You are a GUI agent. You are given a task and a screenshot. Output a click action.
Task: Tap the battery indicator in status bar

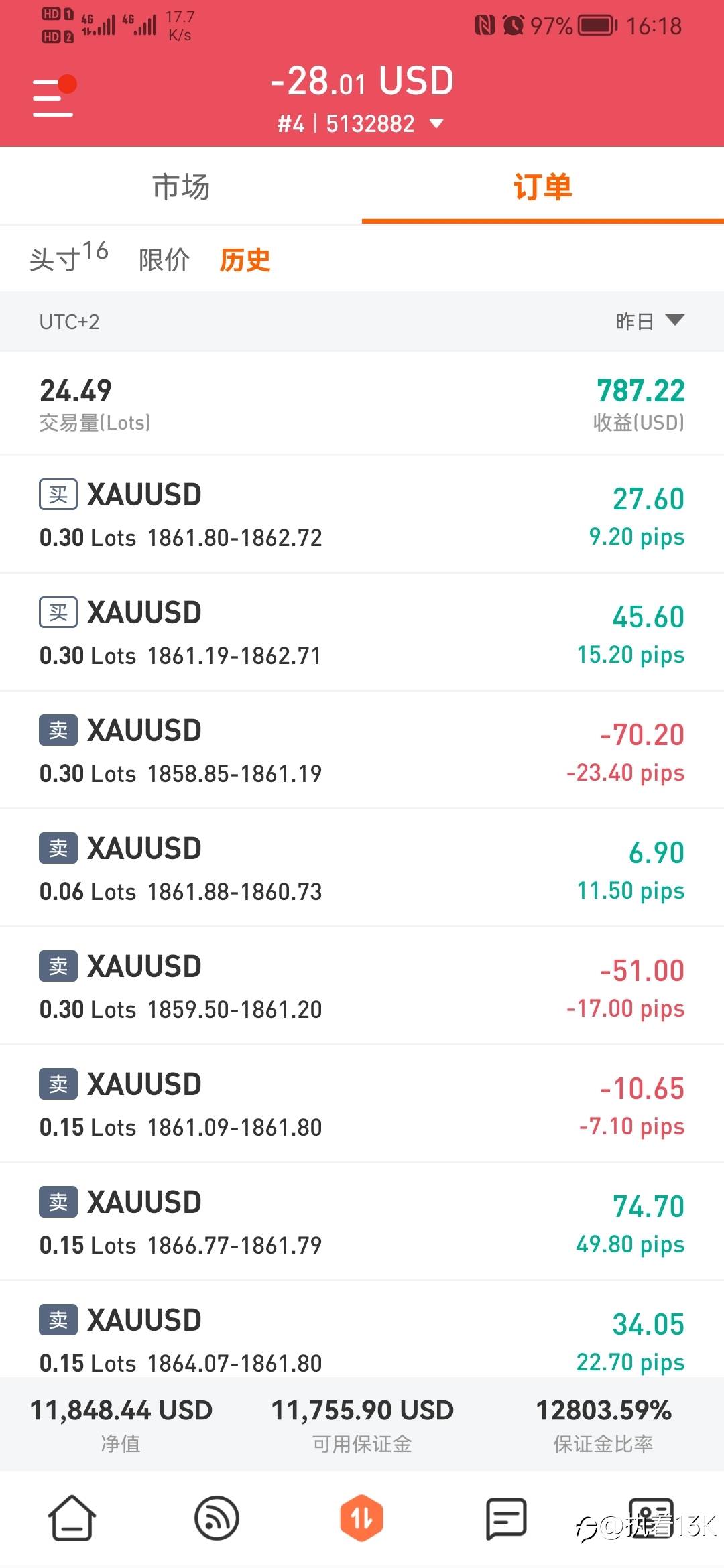[x=597, y=25]
